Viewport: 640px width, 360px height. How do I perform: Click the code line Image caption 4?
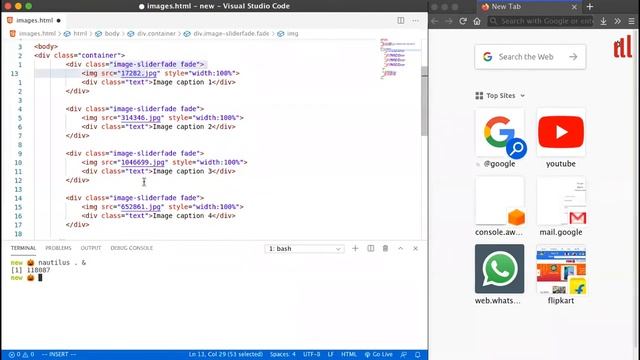point(159,216)
